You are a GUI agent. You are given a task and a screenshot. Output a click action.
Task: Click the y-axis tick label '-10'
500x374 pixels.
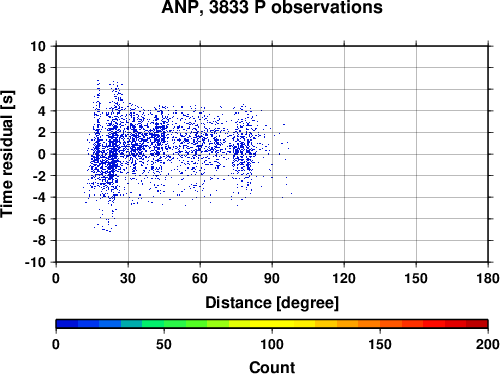tap(35, 262)
